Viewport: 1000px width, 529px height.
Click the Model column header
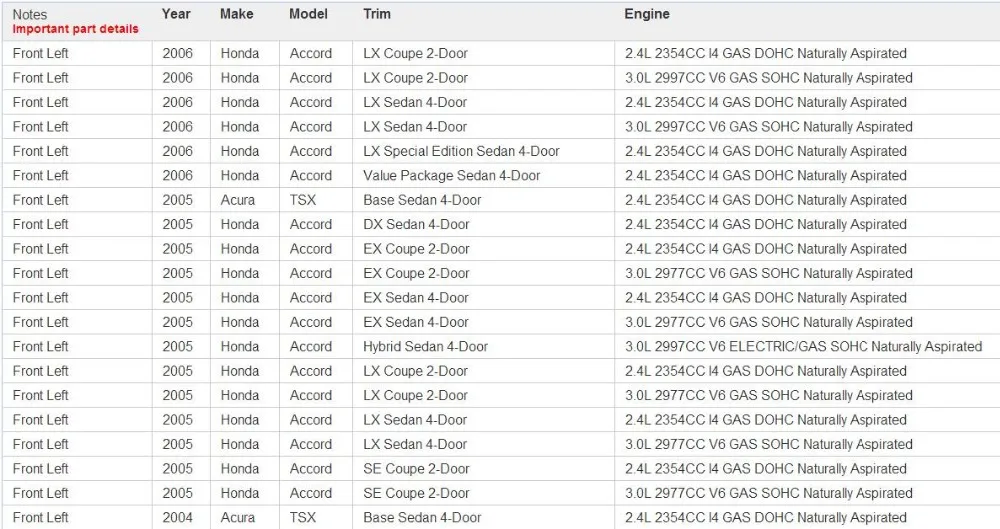pyautogui.click(x=308, y=14)
